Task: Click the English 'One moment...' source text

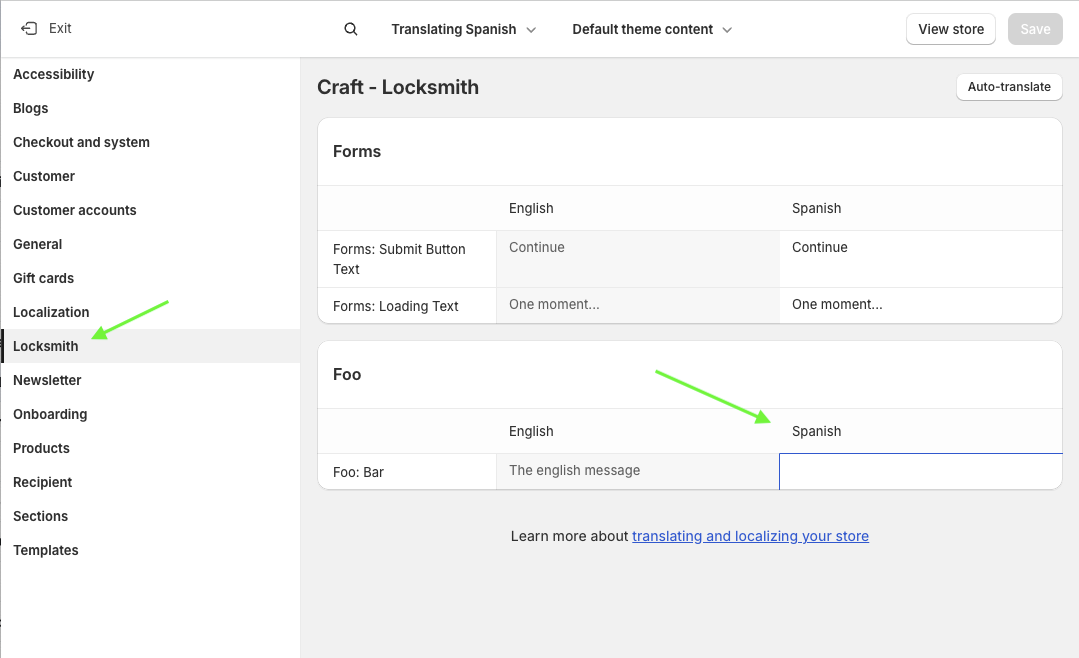Action: [x=554, y=304]
